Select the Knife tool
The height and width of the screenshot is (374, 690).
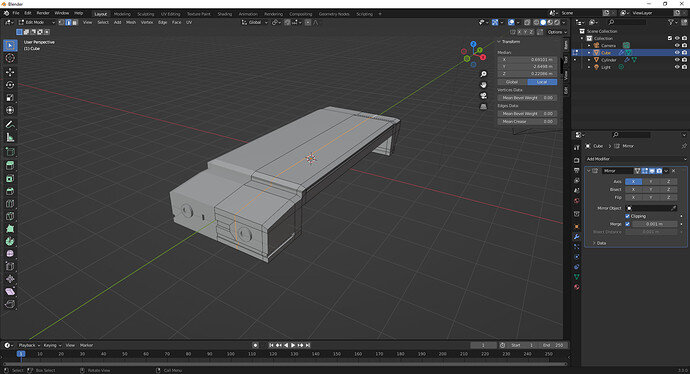pyautogui.click(x=10, y=216)
